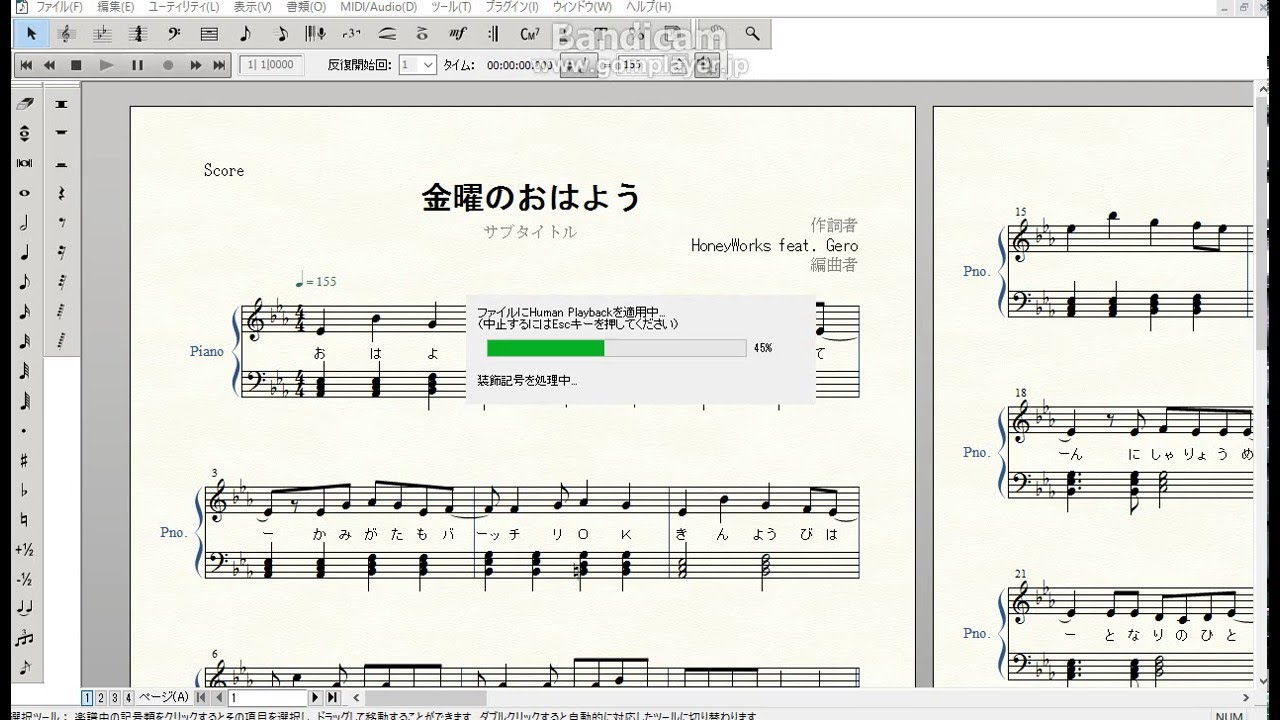Image resolution: width=1280 pixels, height=720 pixels.
Task: Select the sharp accidental icon
Action: coord(25,461)
